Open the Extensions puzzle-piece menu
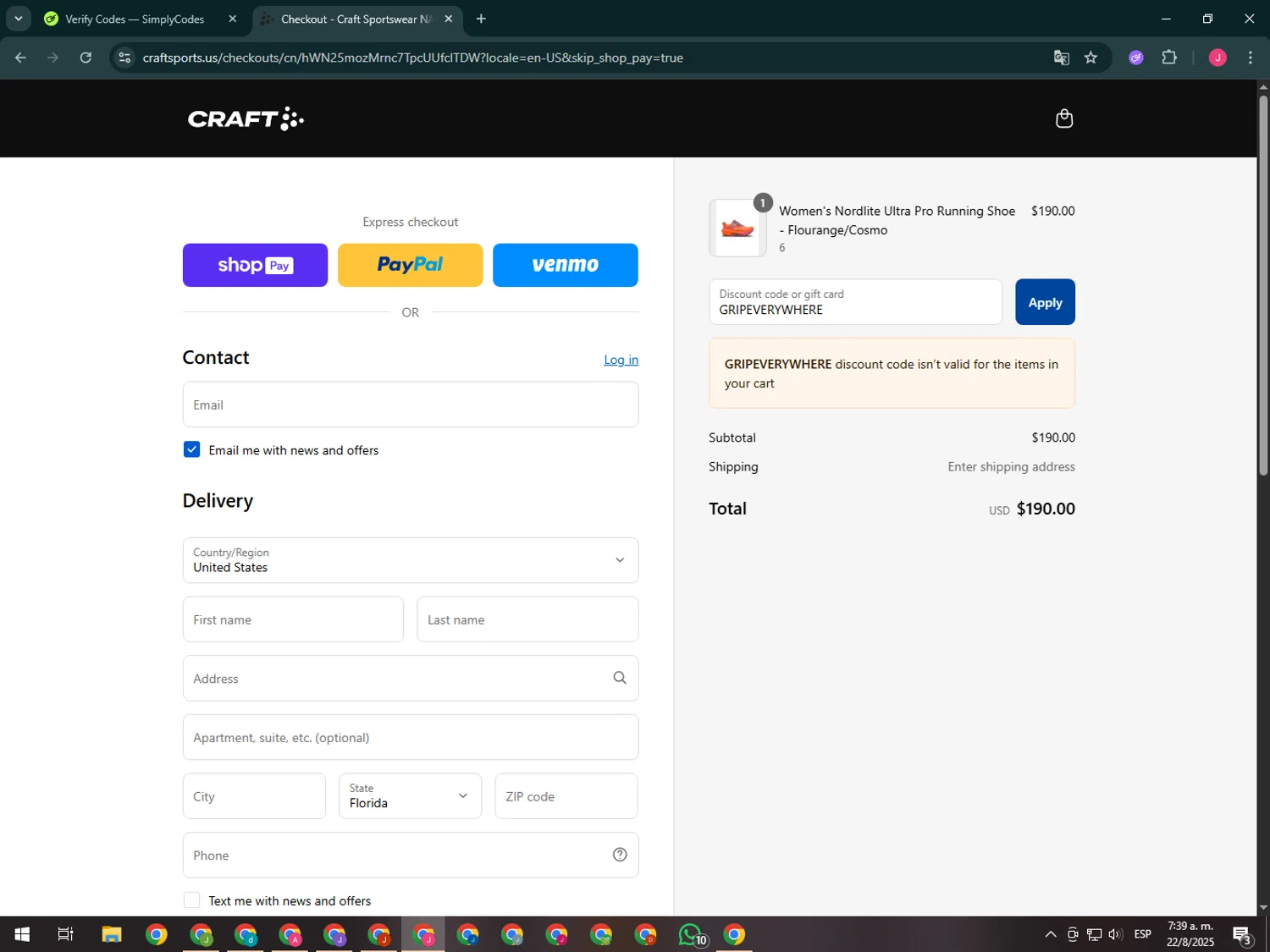Image resolution: width=1270 pixels, height=952 pixels. pos(1169,58)
